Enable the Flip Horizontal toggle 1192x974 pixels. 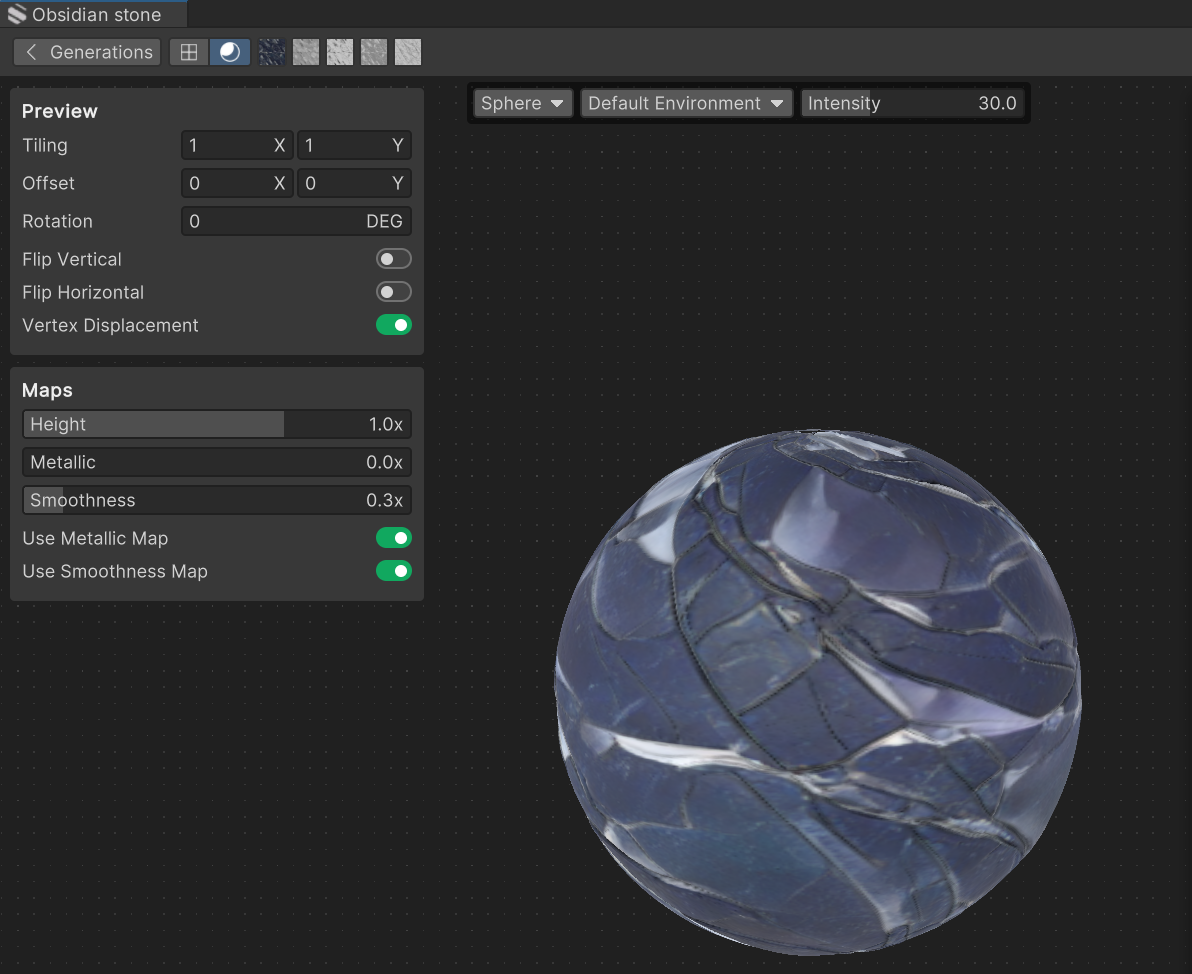(x=393, y=293)
